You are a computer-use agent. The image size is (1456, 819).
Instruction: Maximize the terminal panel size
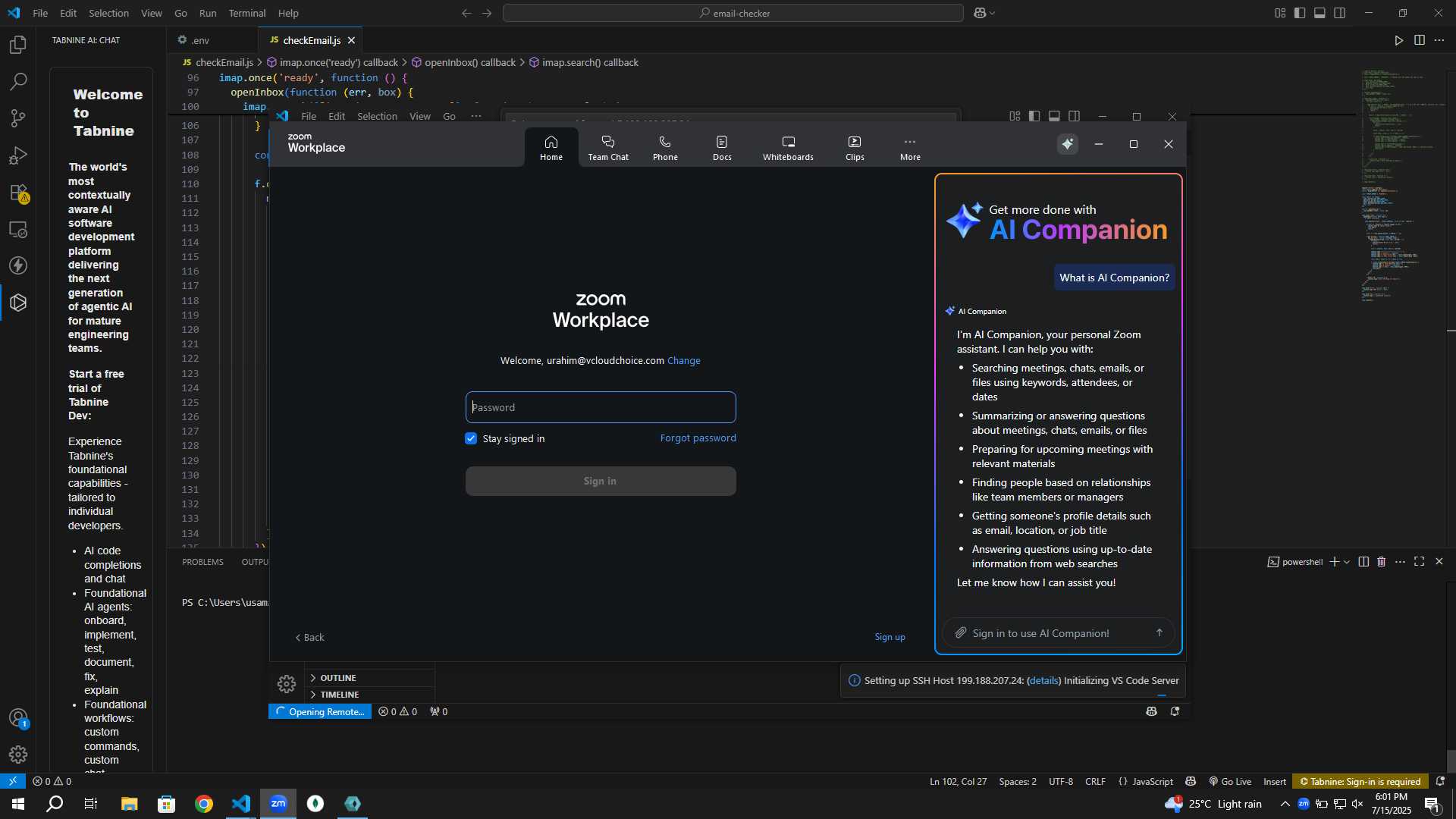(1419, 562)
